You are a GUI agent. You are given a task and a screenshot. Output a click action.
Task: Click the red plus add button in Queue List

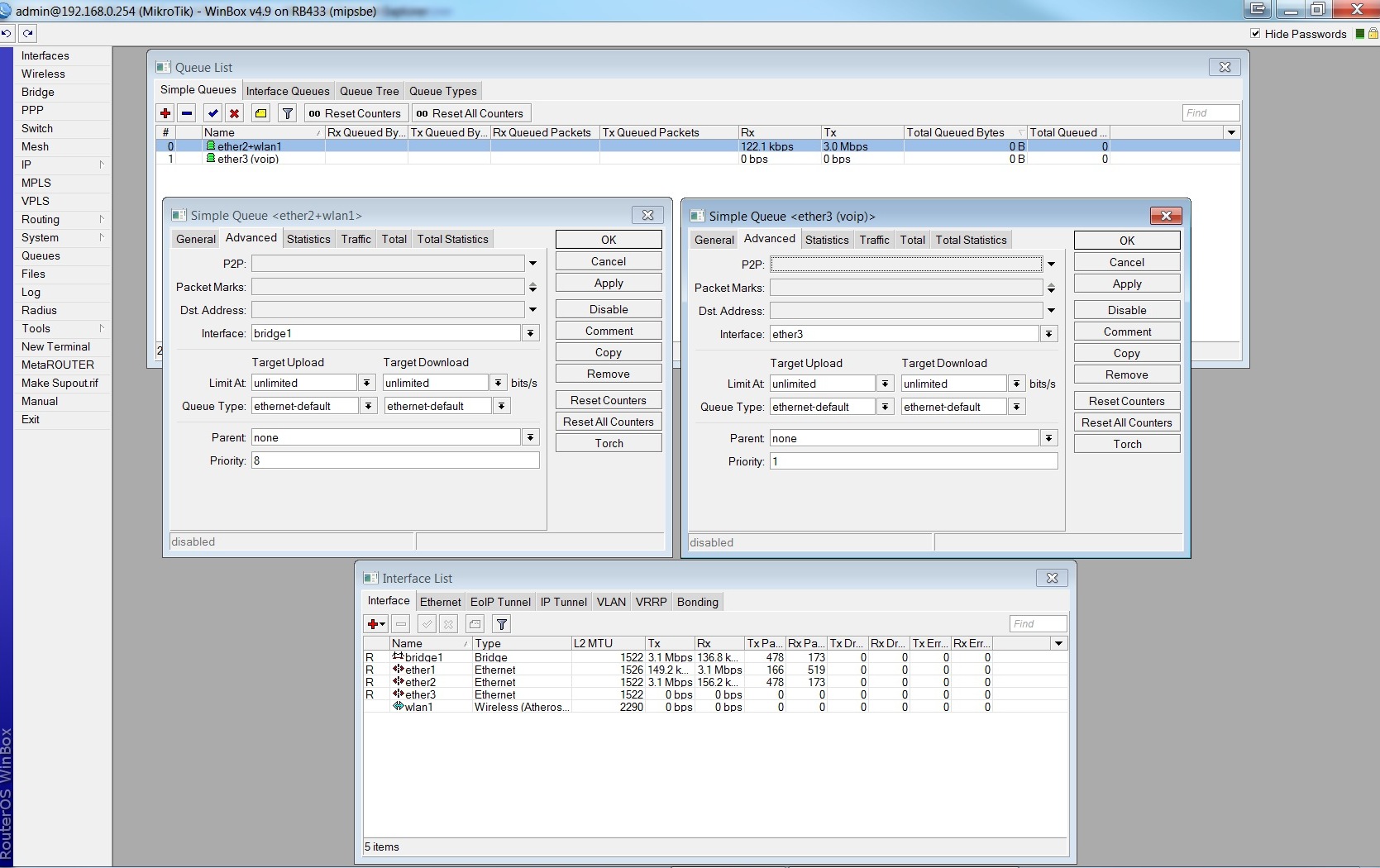165,113
